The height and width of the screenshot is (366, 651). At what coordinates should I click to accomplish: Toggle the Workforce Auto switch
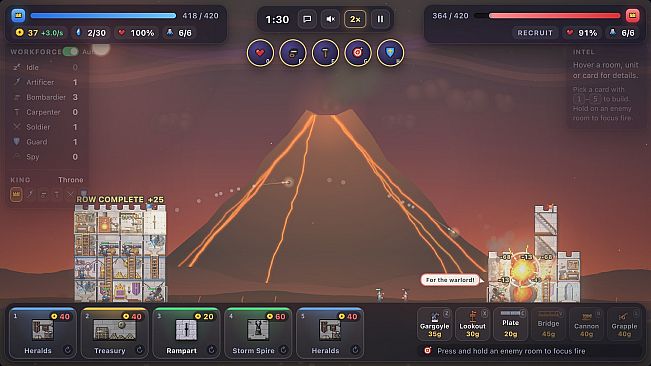[71, 51]
